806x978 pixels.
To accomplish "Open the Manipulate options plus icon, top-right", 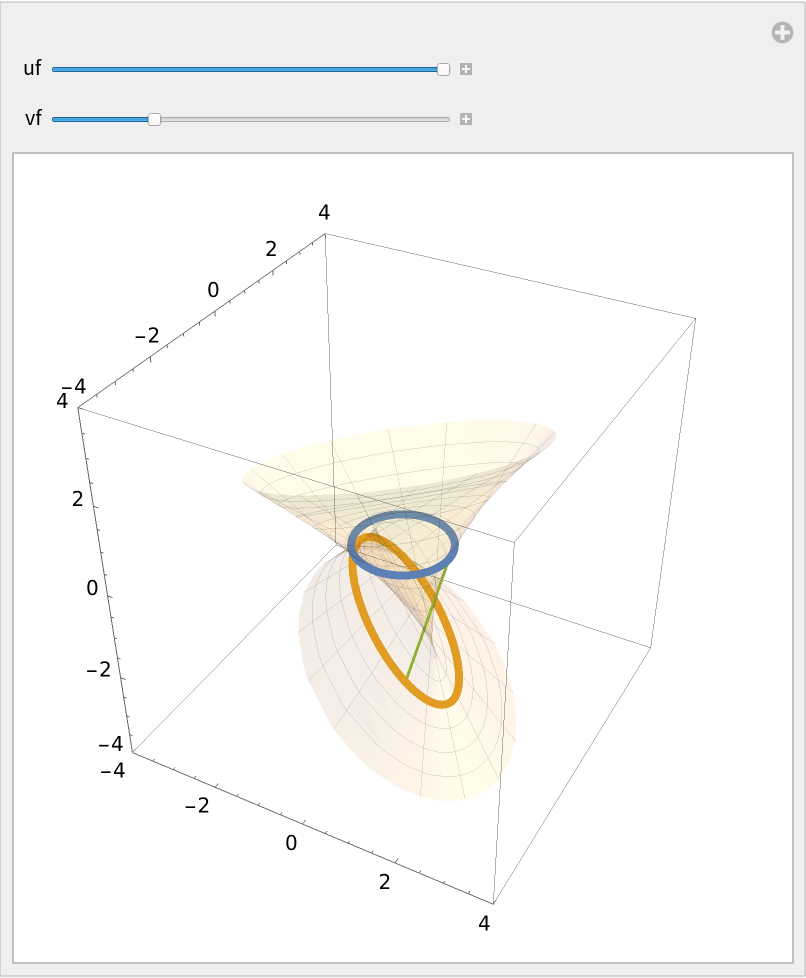I will coord(782,33).
